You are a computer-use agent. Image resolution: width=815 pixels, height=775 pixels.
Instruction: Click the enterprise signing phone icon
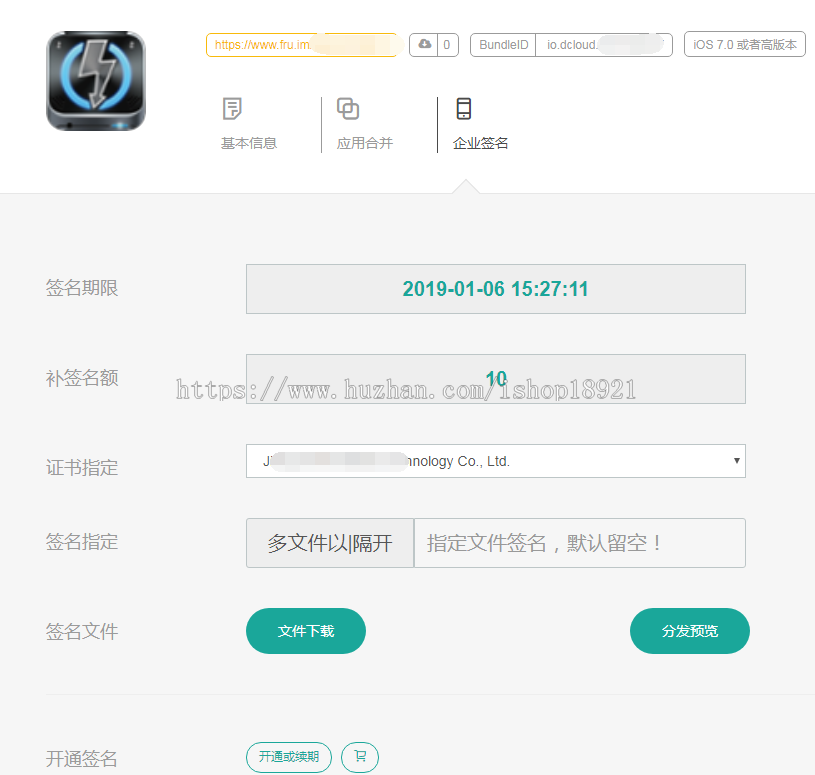[x=464, y=109]
